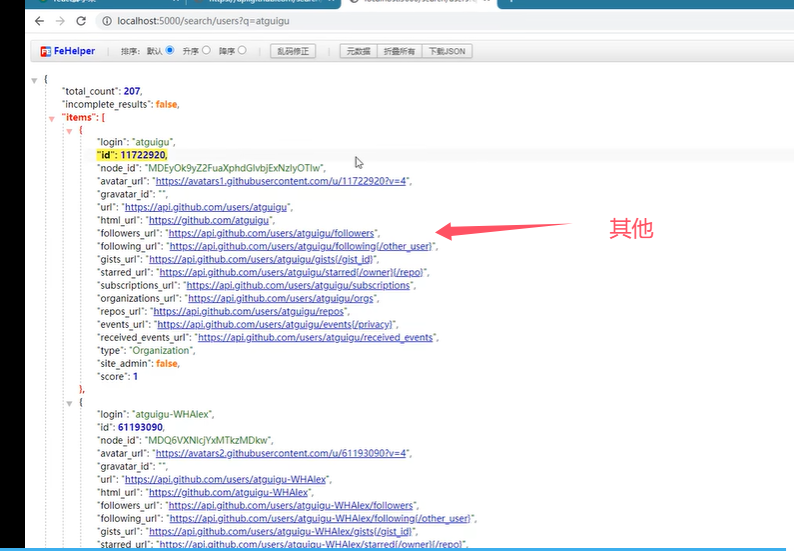The width and height of the screenshot is (794, 554).
Task: Click the "score": 1 line
Action: [x=117, y=376]
